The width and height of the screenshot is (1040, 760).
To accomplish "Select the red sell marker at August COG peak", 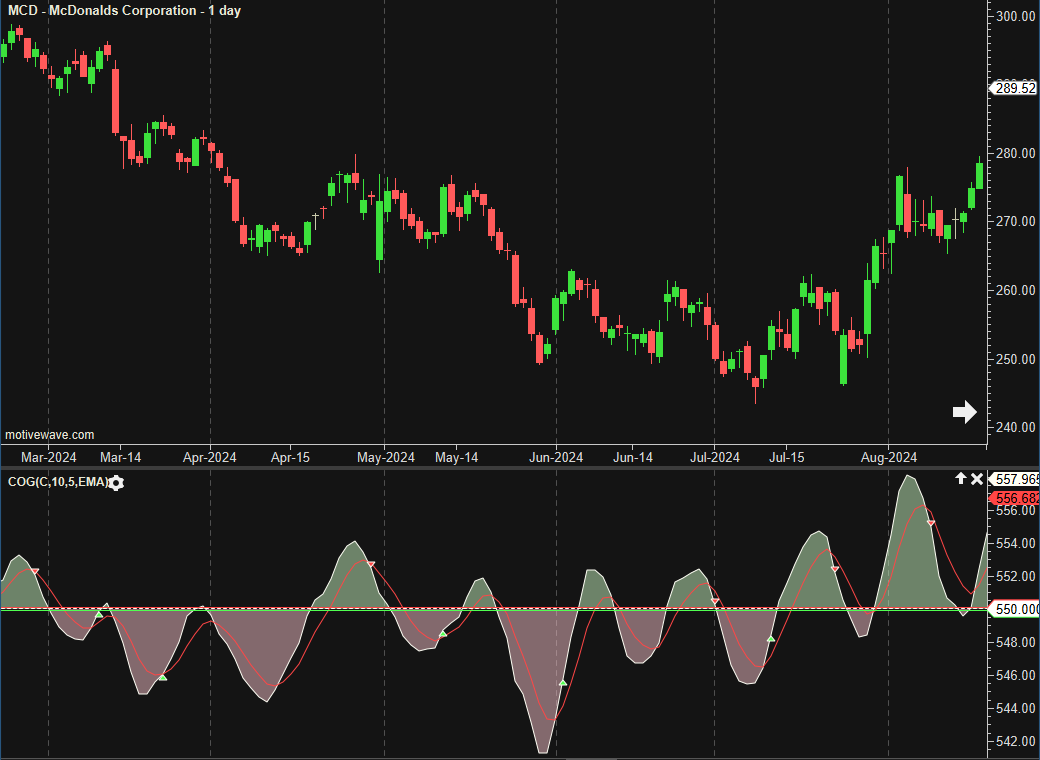I will tap(931, 523).
